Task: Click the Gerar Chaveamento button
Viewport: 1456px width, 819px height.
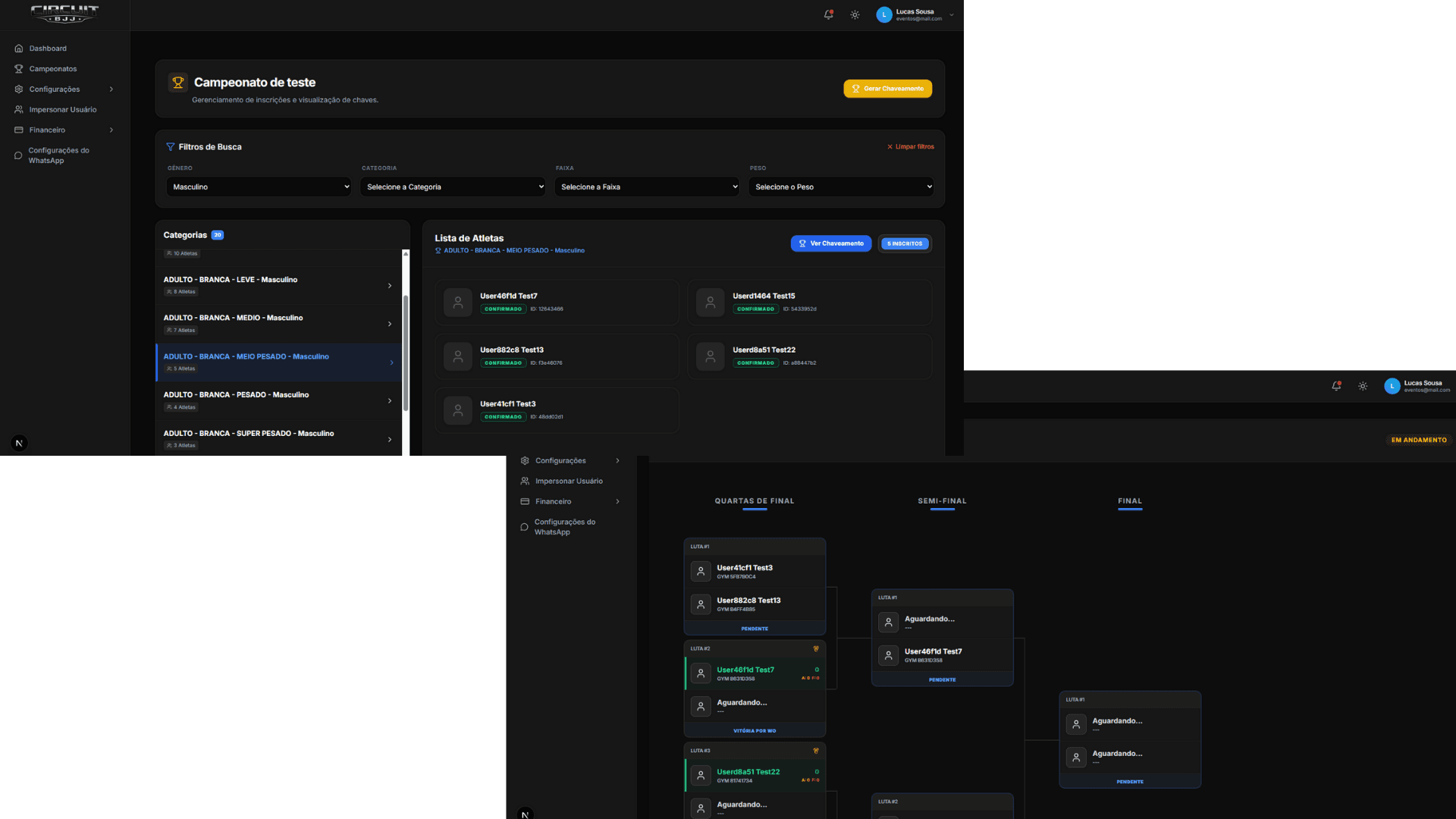Action: click(x=887, y=89)
